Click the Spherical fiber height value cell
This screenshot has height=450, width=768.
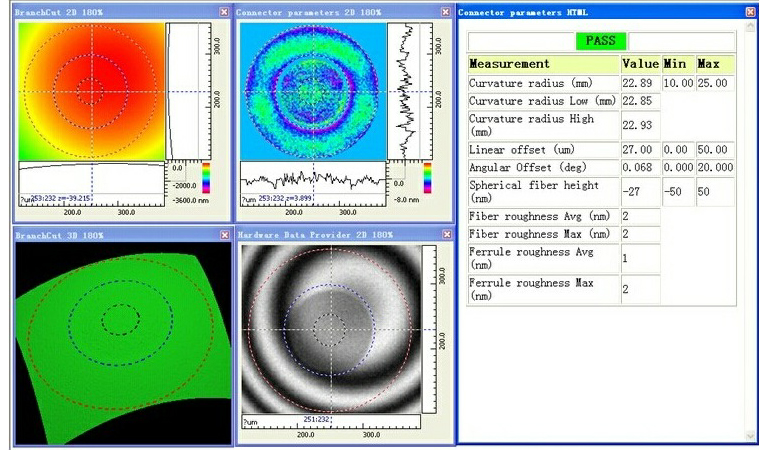[x=640, y=192]
